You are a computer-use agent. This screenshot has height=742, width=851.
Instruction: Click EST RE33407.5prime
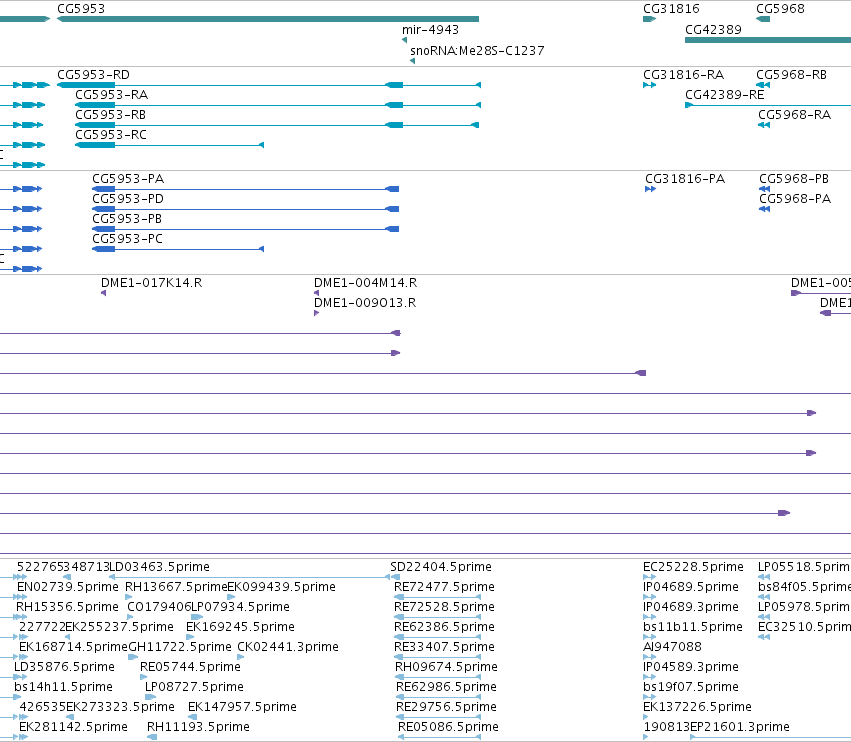(444, 647)
